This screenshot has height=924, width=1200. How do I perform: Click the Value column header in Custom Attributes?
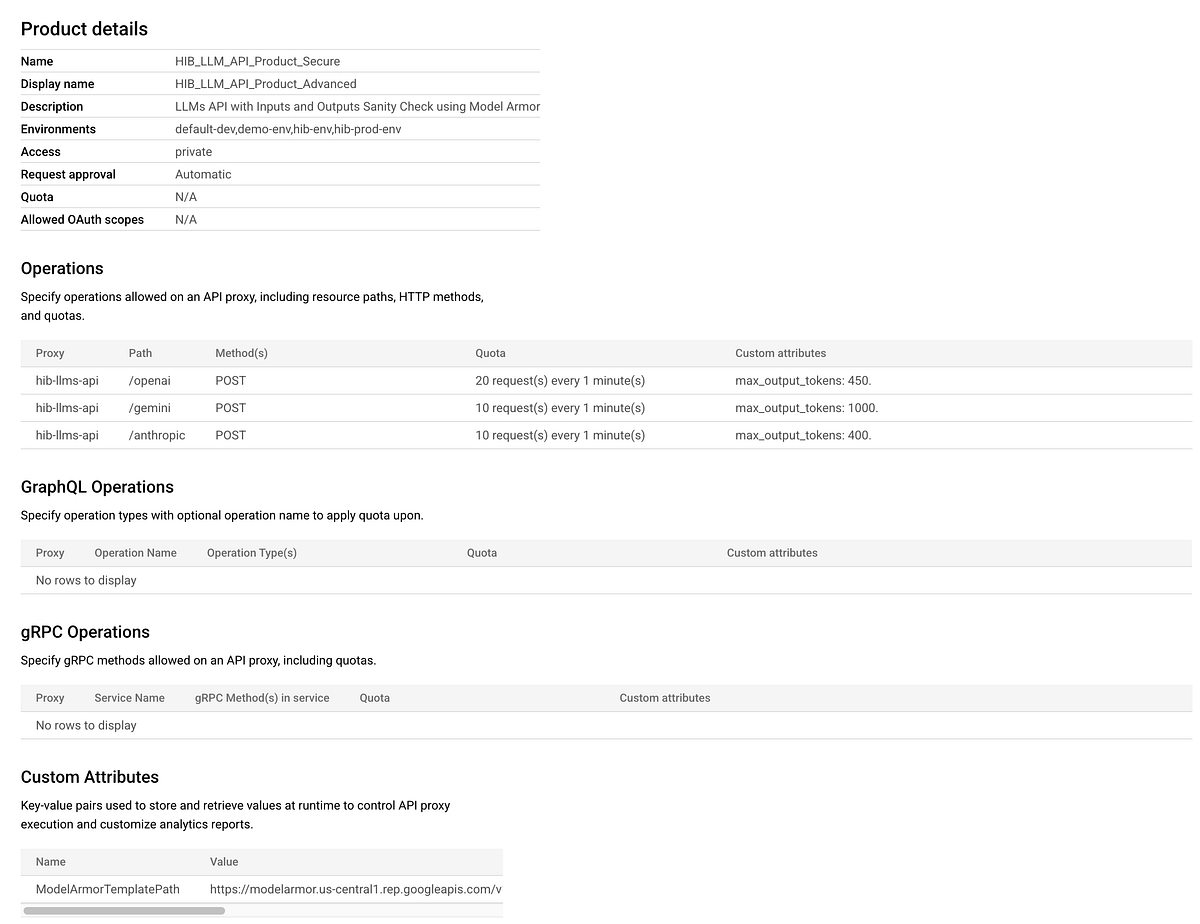pyautogui.click(x=224, y=862)
